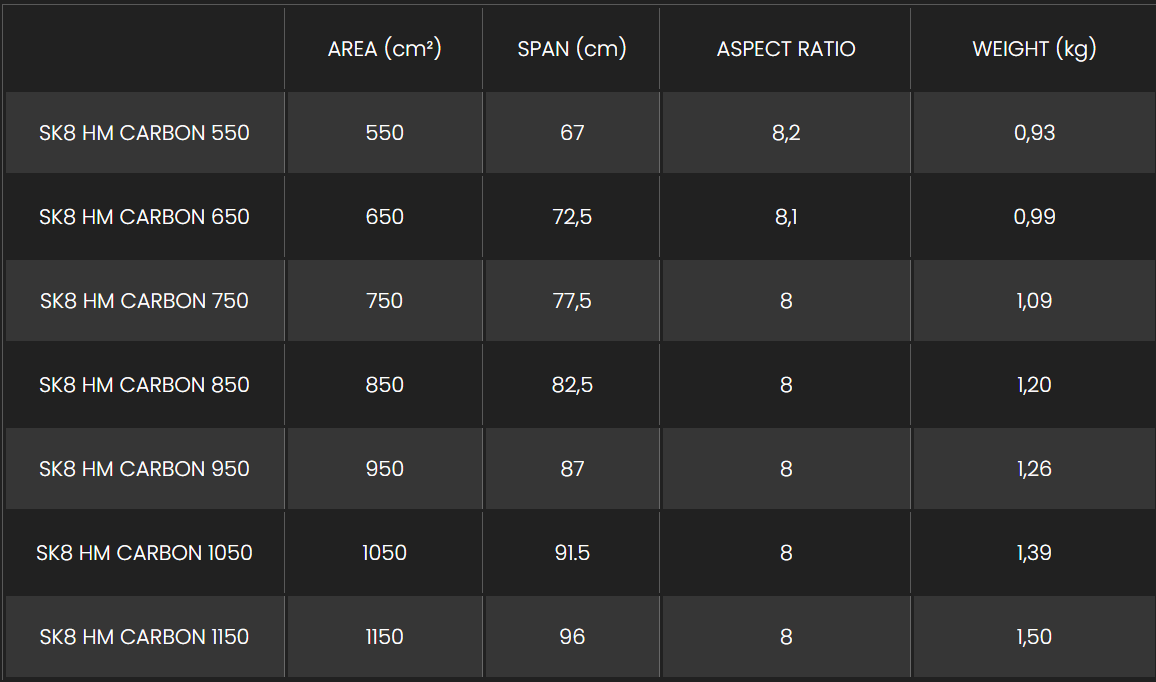Image resolution: width=1156 pixels, height=682 pixels.
Task: Click the SPAN (cm) column header
Action: click(x=571, y=49)
